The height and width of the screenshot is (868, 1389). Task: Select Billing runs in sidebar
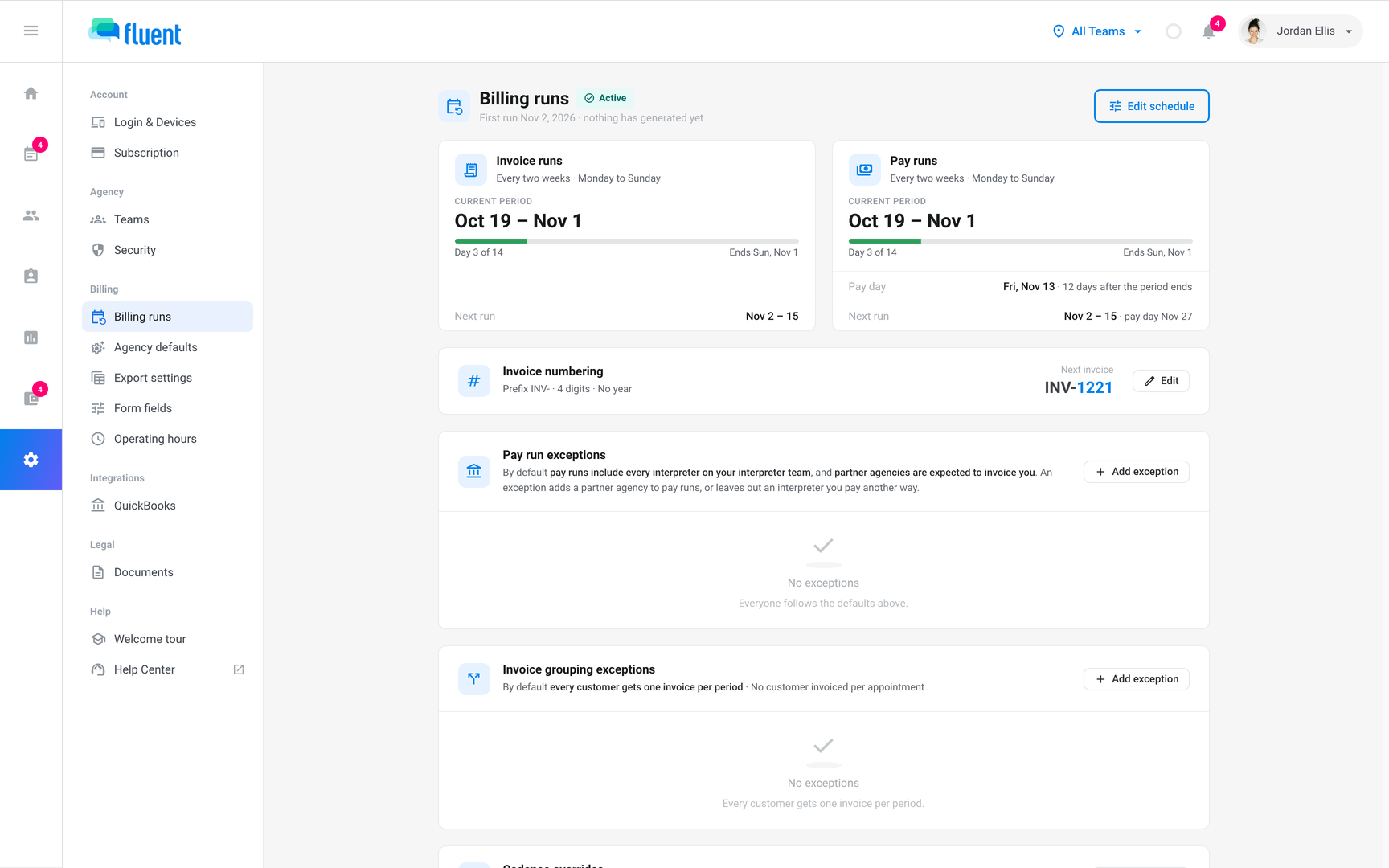click(x=167, y=317)
